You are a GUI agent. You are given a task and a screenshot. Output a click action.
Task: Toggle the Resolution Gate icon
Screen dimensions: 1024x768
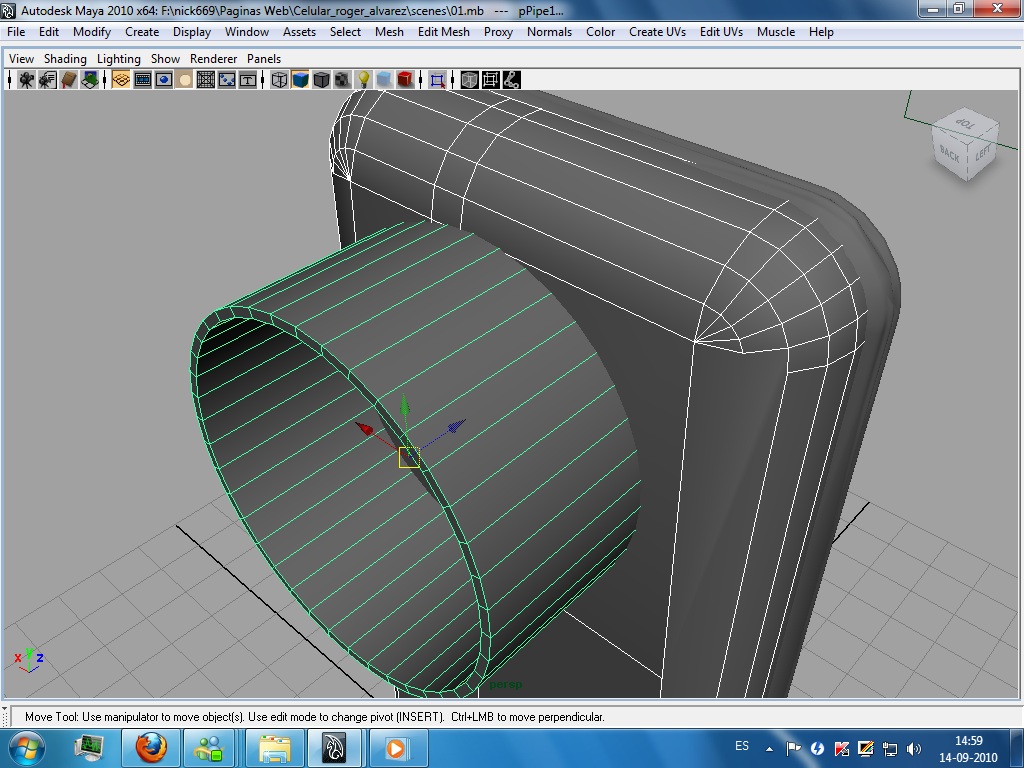click(163, 80)
